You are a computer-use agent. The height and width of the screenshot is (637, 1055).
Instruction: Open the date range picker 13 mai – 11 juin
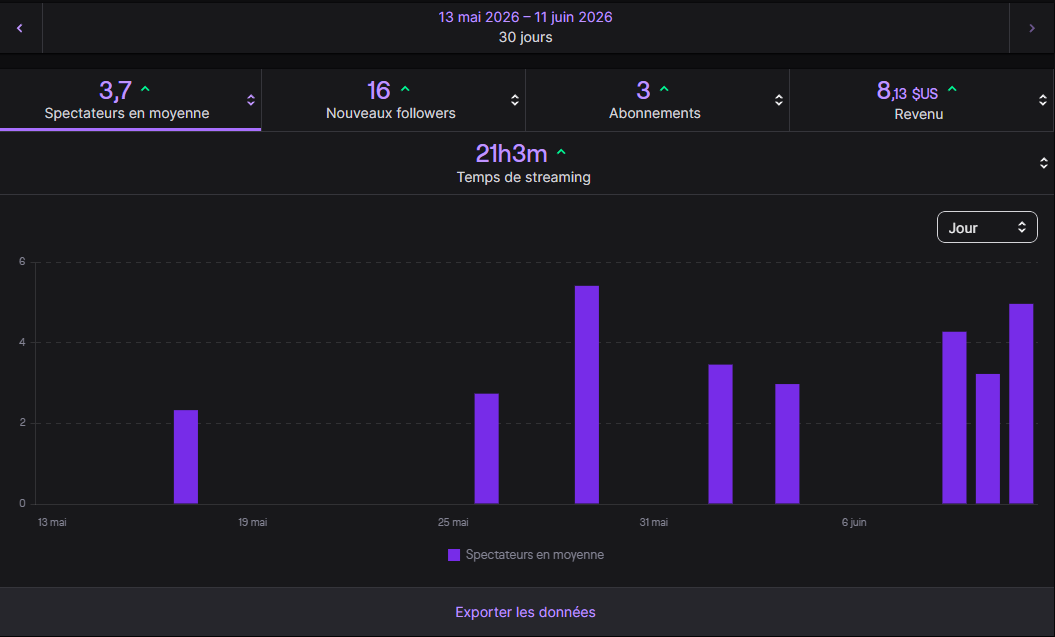click(x=525, y=28)
